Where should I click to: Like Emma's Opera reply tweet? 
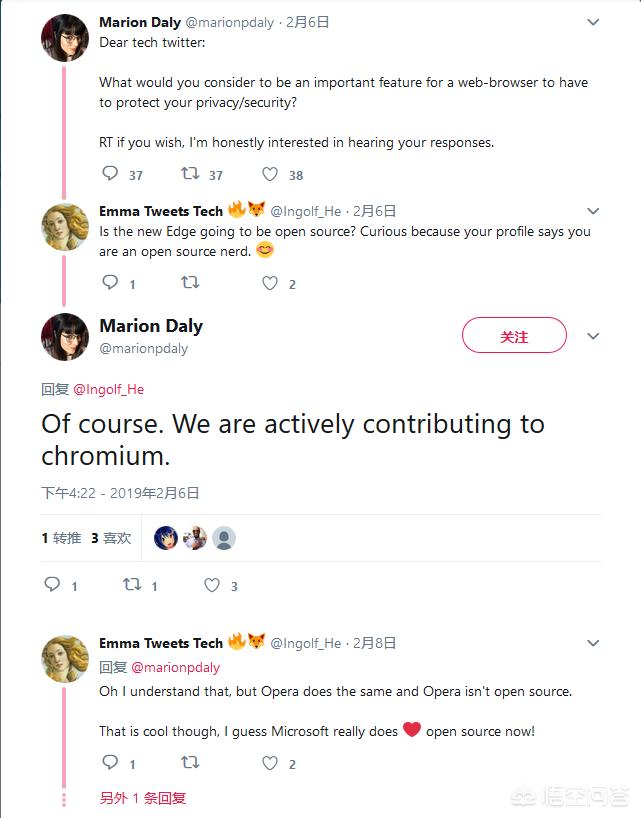coord(270,763)
